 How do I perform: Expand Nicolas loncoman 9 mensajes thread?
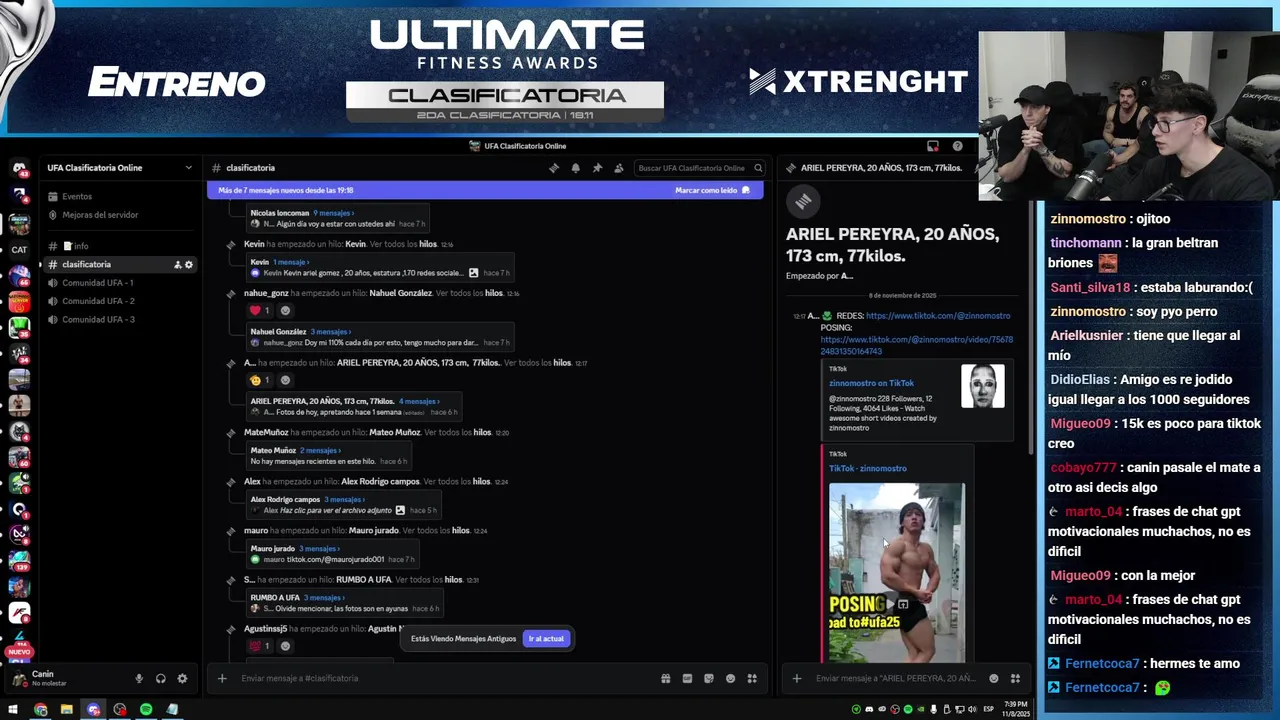pyautogui.click(x=333, y=213)
